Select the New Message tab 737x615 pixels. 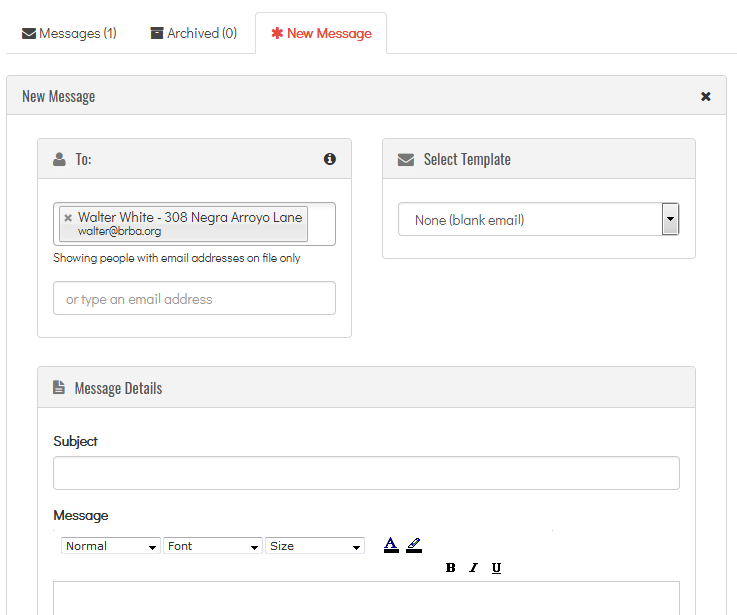click(x=321, y=33)
